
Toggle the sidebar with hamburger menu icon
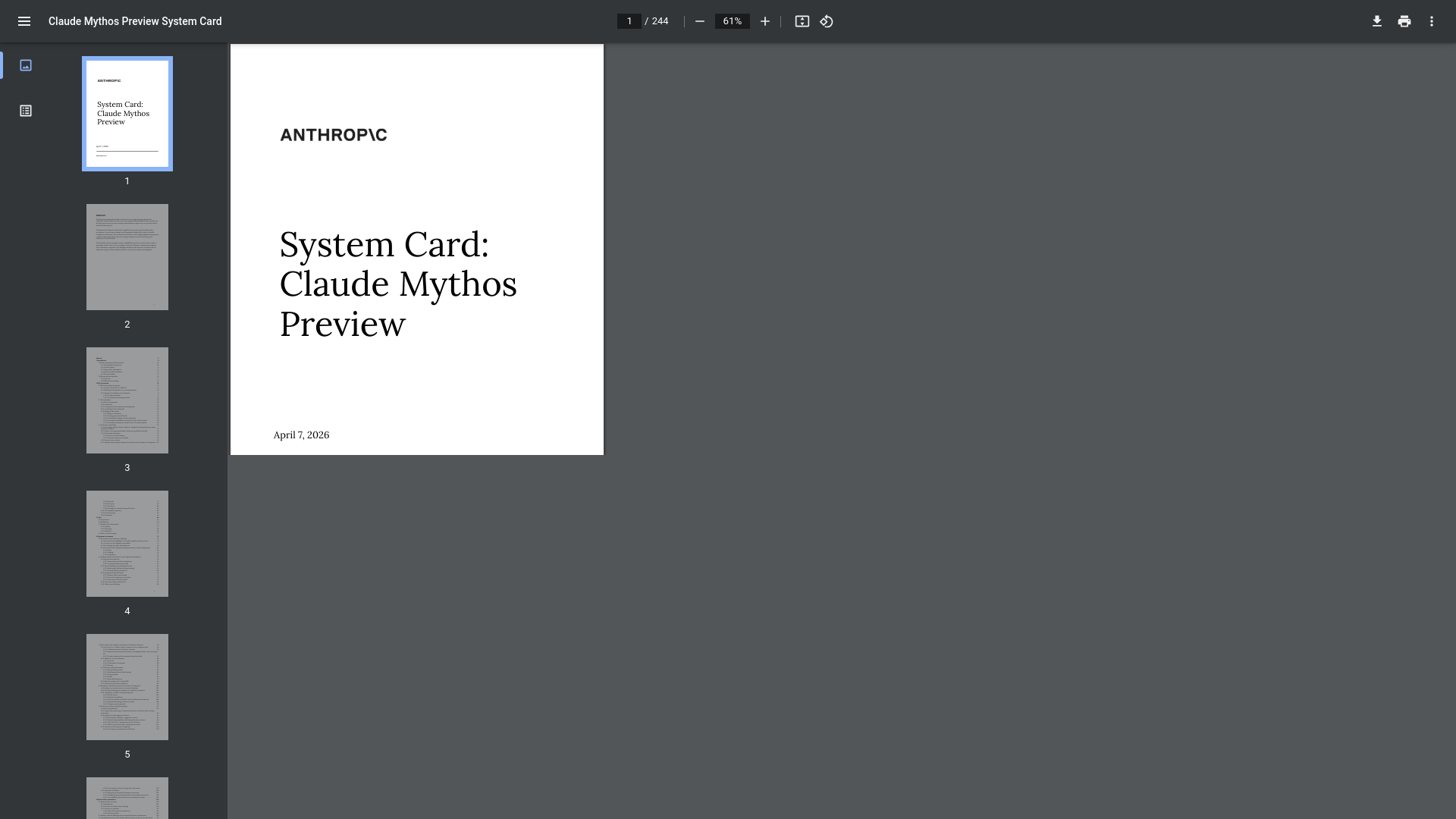pyautogui.click(x=24, y=21)
